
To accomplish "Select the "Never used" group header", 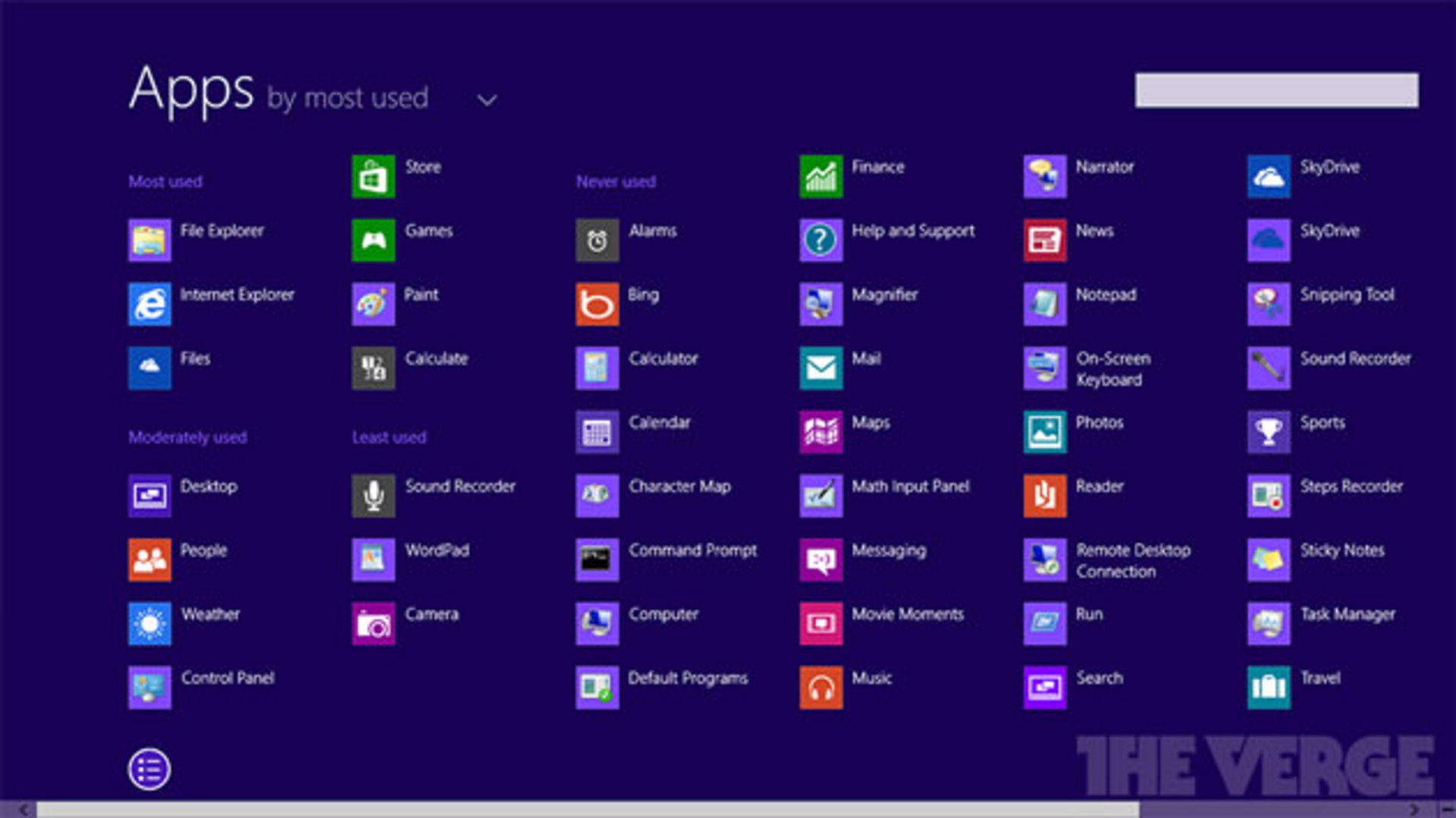I will [x=616, y=182].
